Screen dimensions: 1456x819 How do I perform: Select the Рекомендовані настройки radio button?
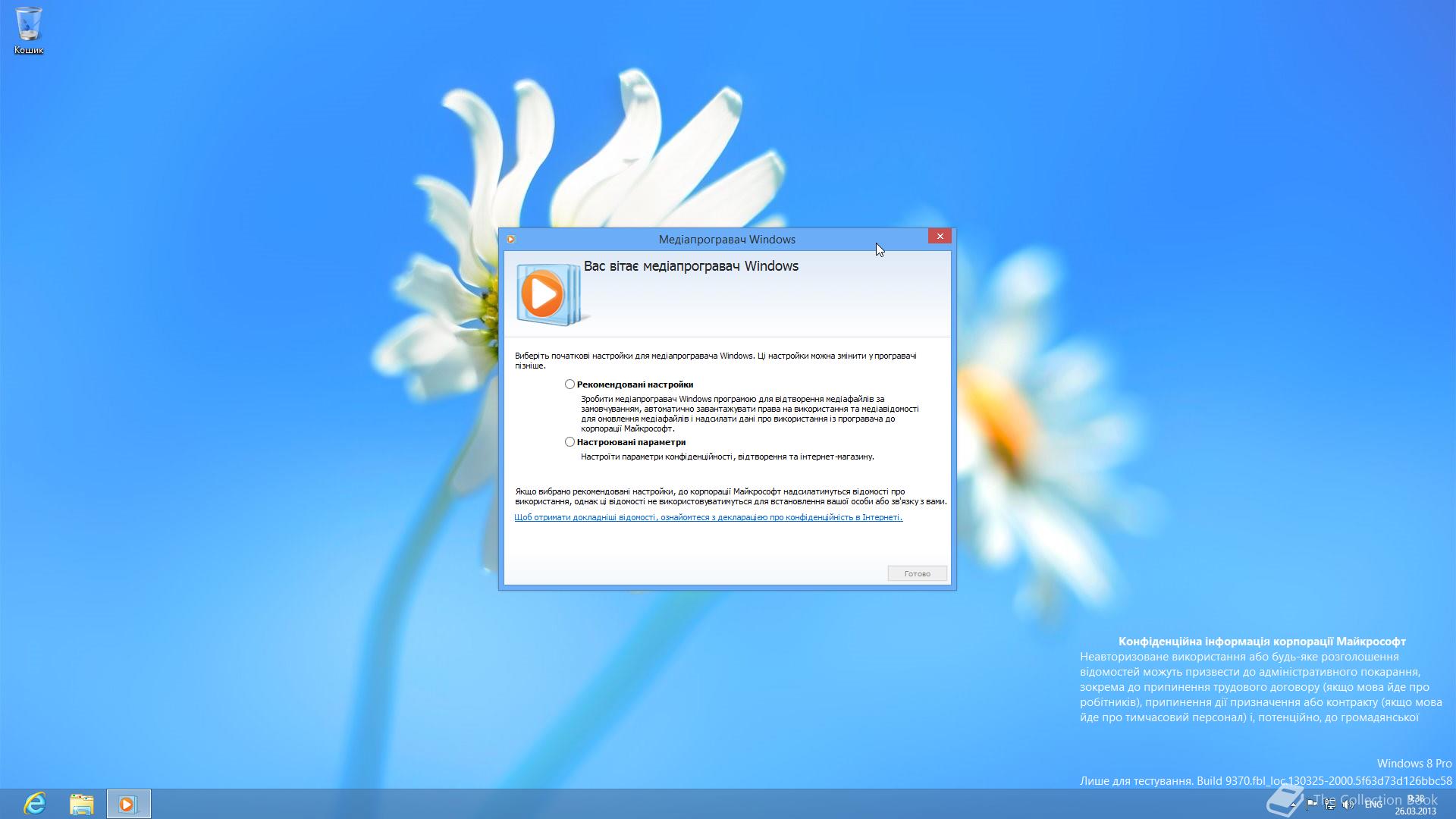[570, 384]
